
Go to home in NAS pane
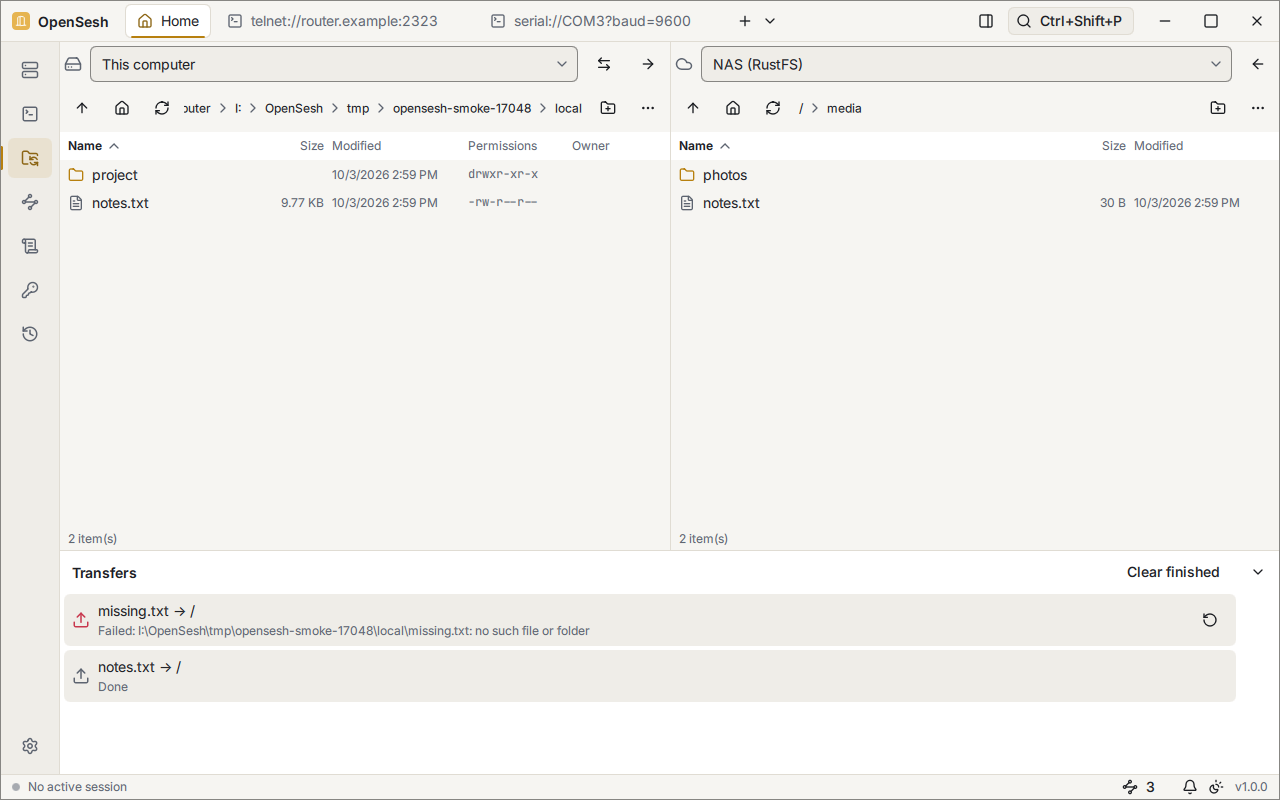coord(733,108)
